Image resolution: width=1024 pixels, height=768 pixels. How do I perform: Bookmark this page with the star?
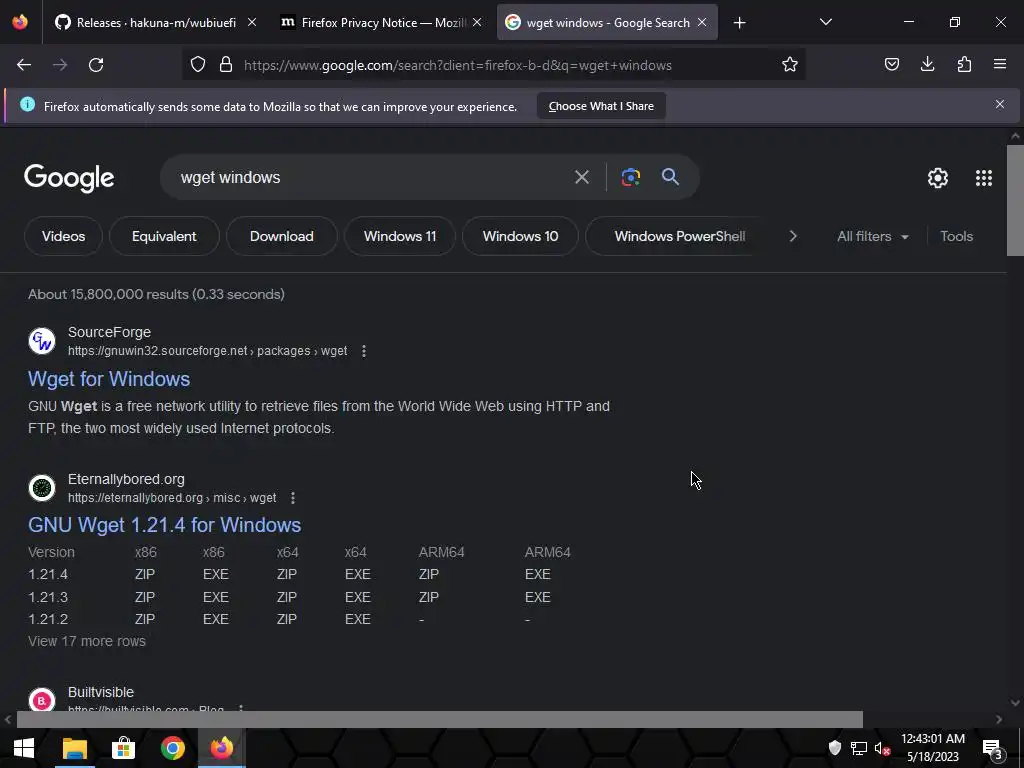point(790,65)
